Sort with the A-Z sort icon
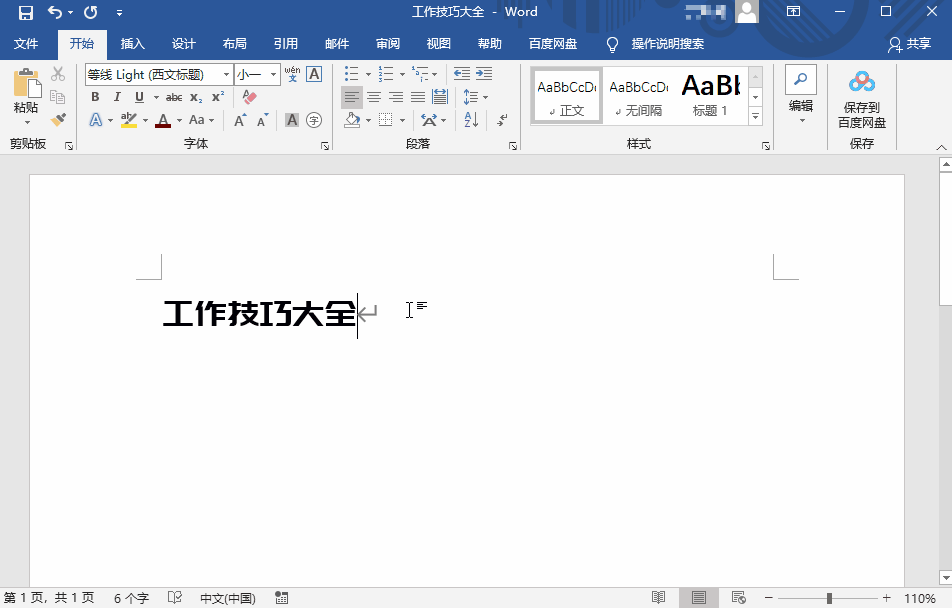This screenshot has height=608, width=952. [471, 120]
